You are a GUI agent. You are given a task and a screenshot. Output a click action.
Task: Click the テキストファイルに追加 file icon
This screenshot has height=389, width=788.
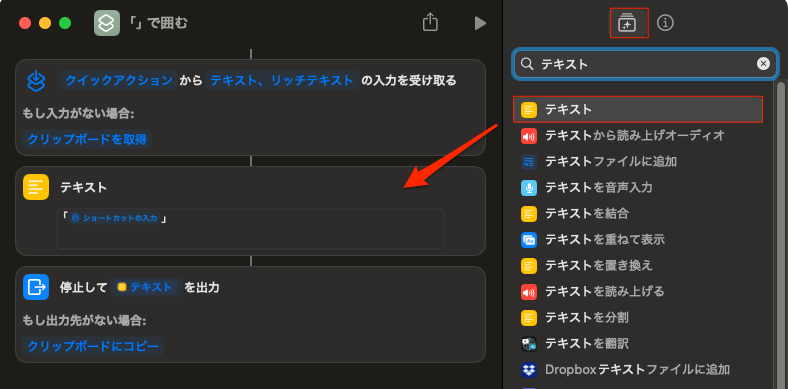tap(529, 162)
